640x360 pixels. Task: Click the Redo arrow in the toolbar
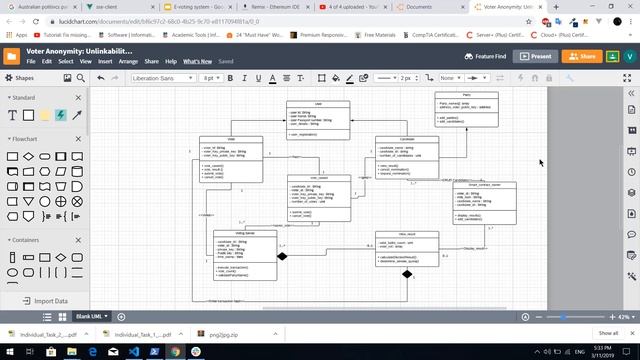[x=115, y=78]
